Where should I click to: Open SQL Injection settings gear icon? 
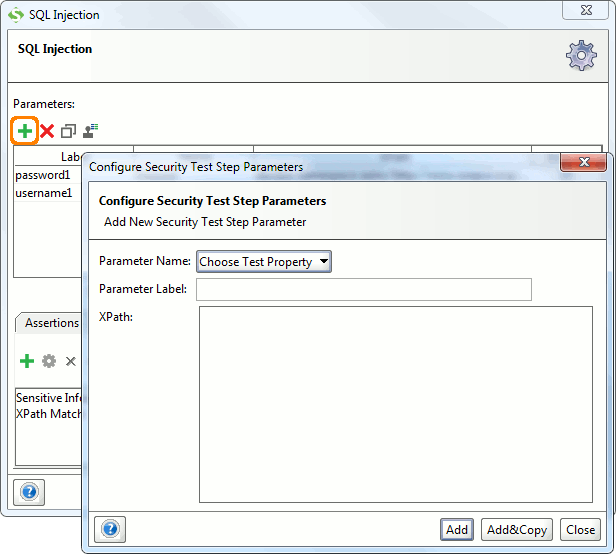[581, 55]
